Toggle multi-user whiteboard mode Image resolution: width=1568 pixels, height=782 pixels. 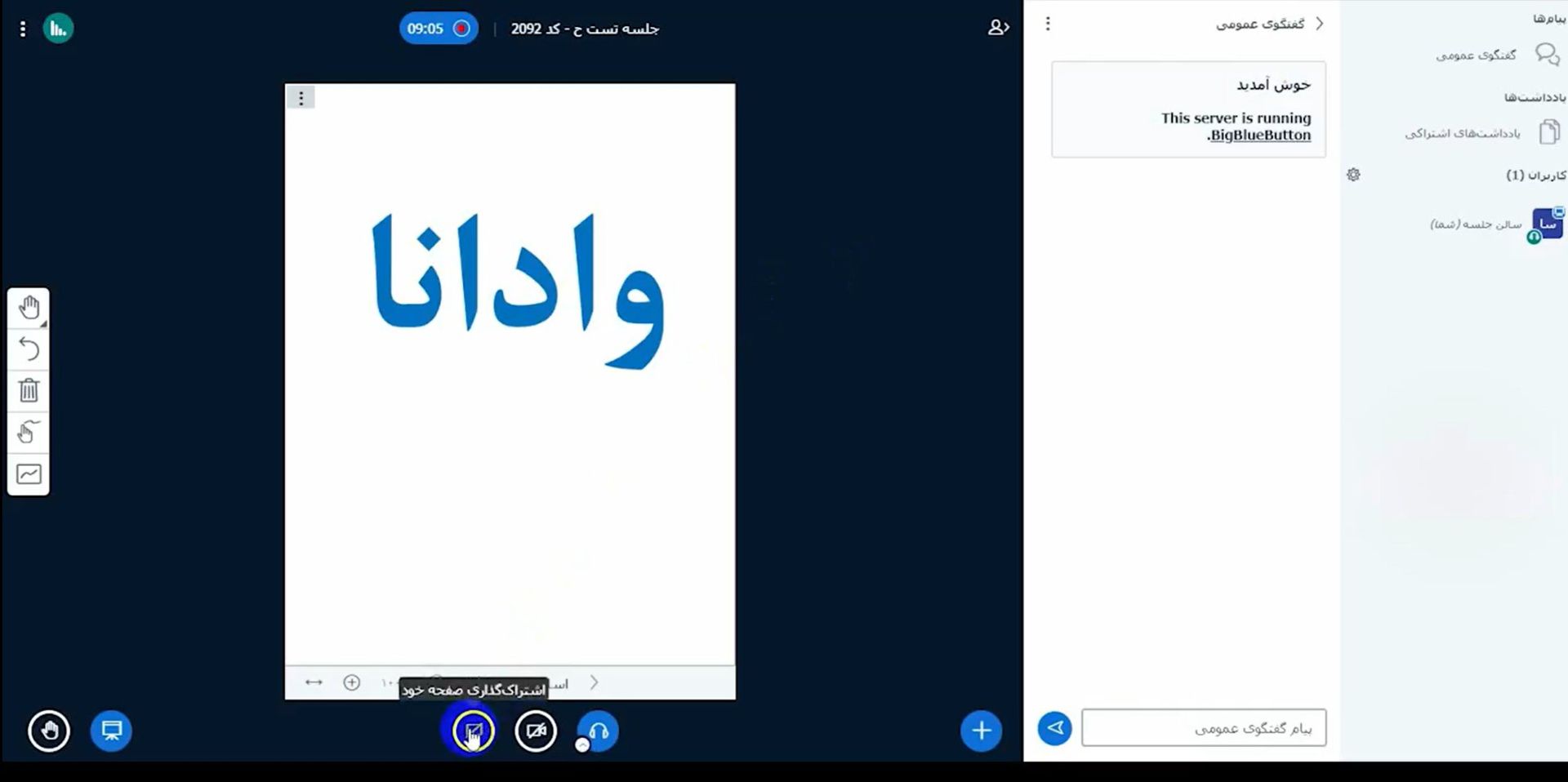(29, 433)
